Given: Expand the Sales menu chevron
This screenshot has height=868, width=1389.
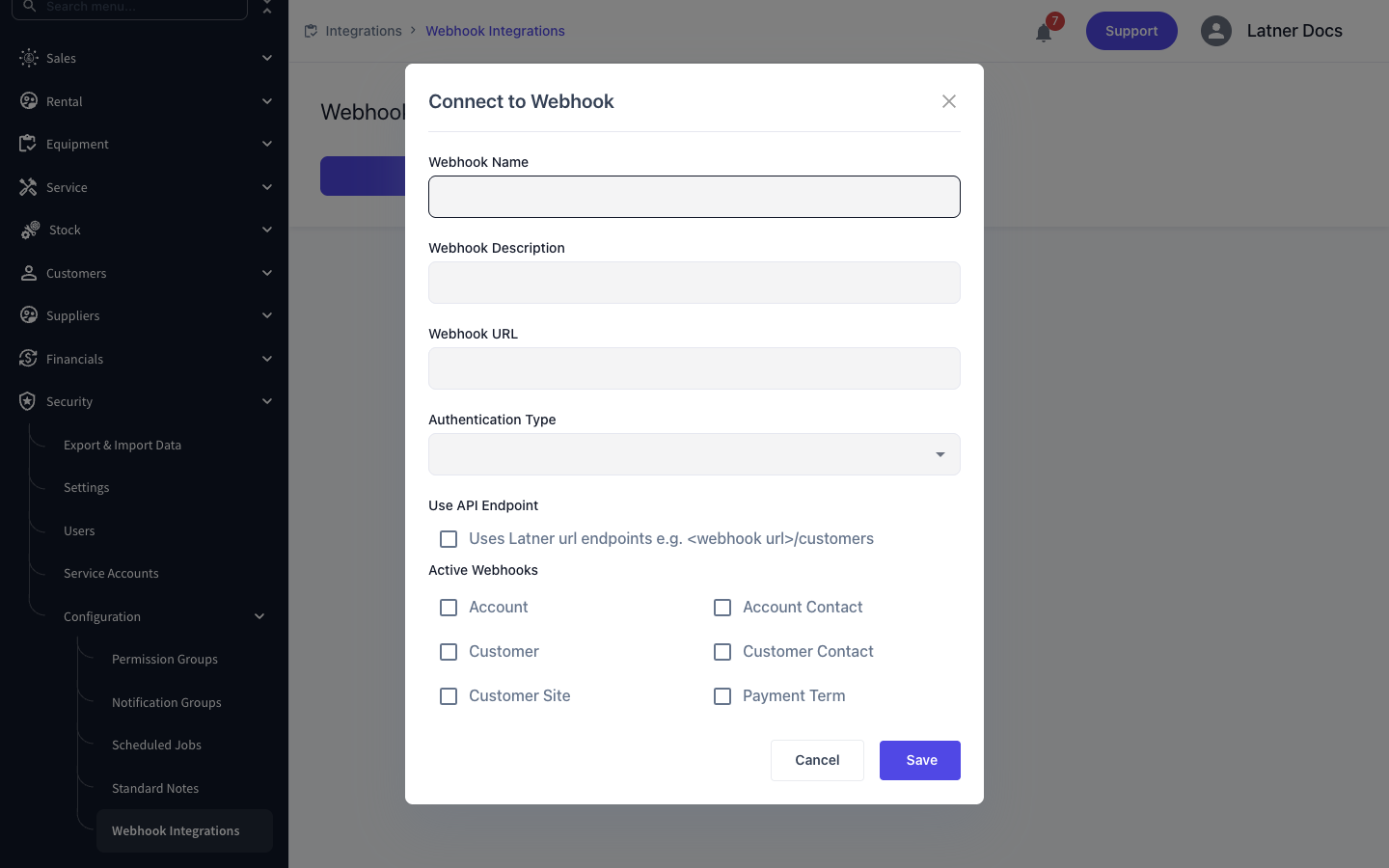Looking at the screenshot, I should (x=267, y=58).
